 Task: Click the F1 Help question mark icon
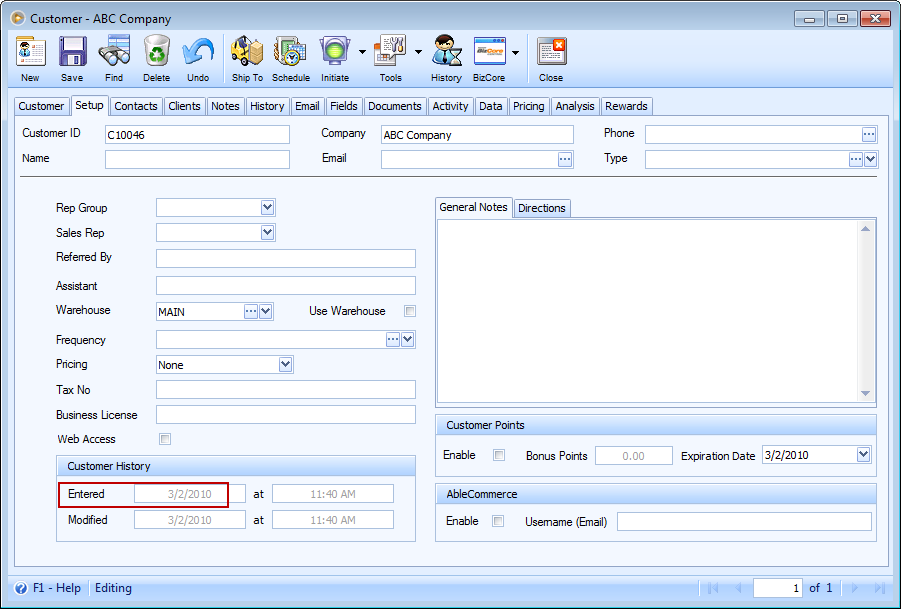[21, 588]
